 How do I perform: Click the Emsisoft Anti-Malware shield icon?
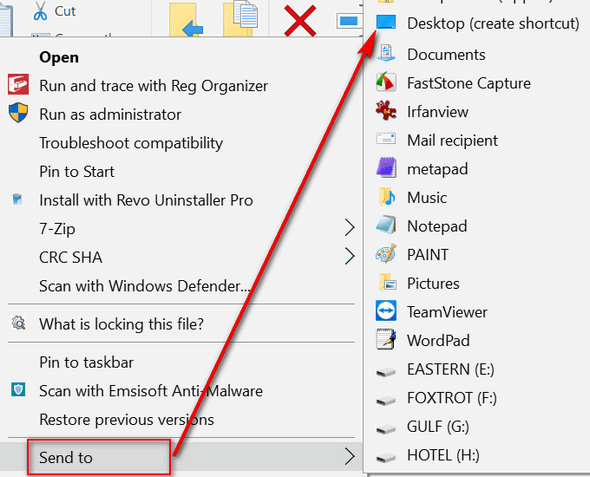point(18,390)
